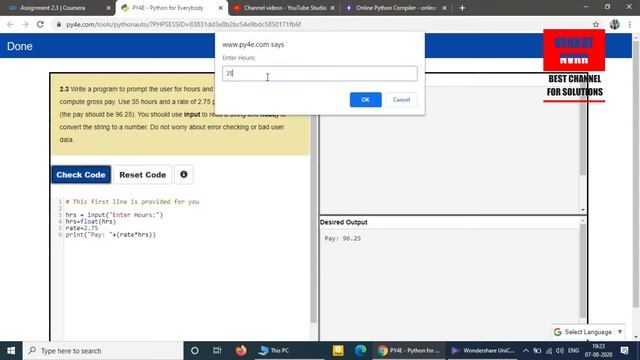Switch to Wondershare UniConverter on taskbar
The width and height of the screenshot is (640, 360).
(x=483, y=351)
